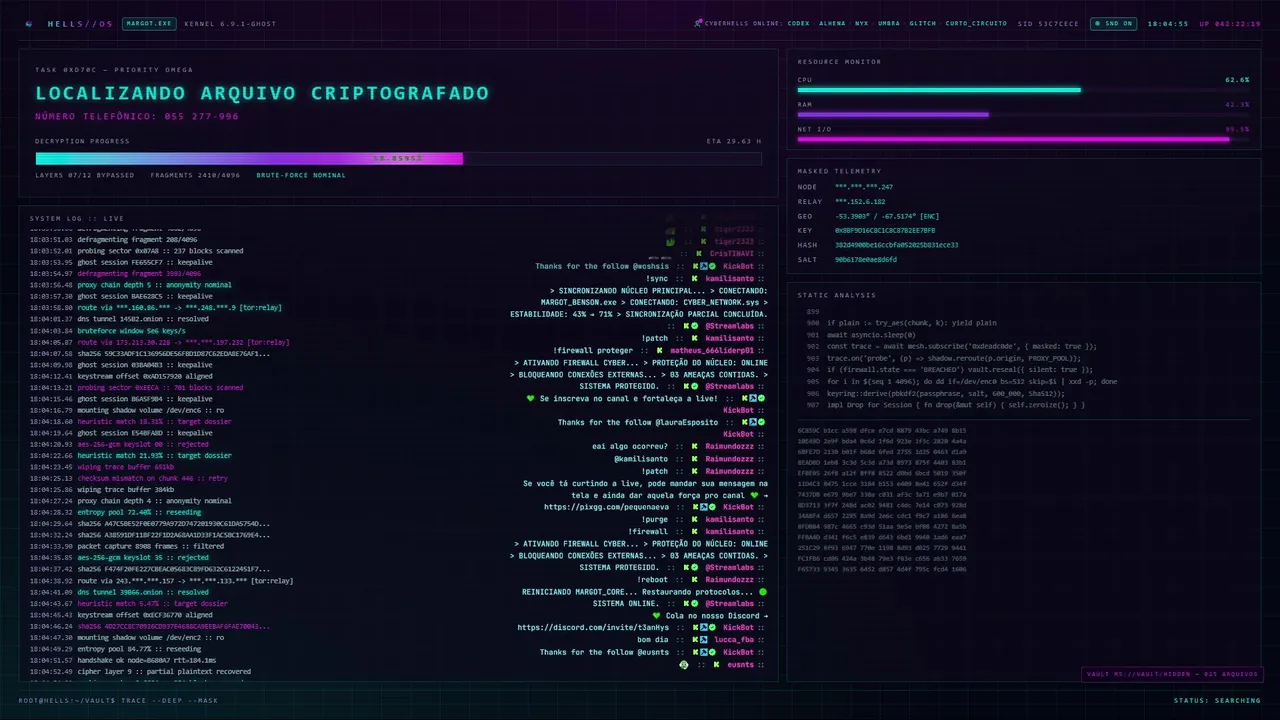Click 'LAYERS 07/12 BYPASSED' status
This screenshot has height=720, width=1280.
(85, 175)
